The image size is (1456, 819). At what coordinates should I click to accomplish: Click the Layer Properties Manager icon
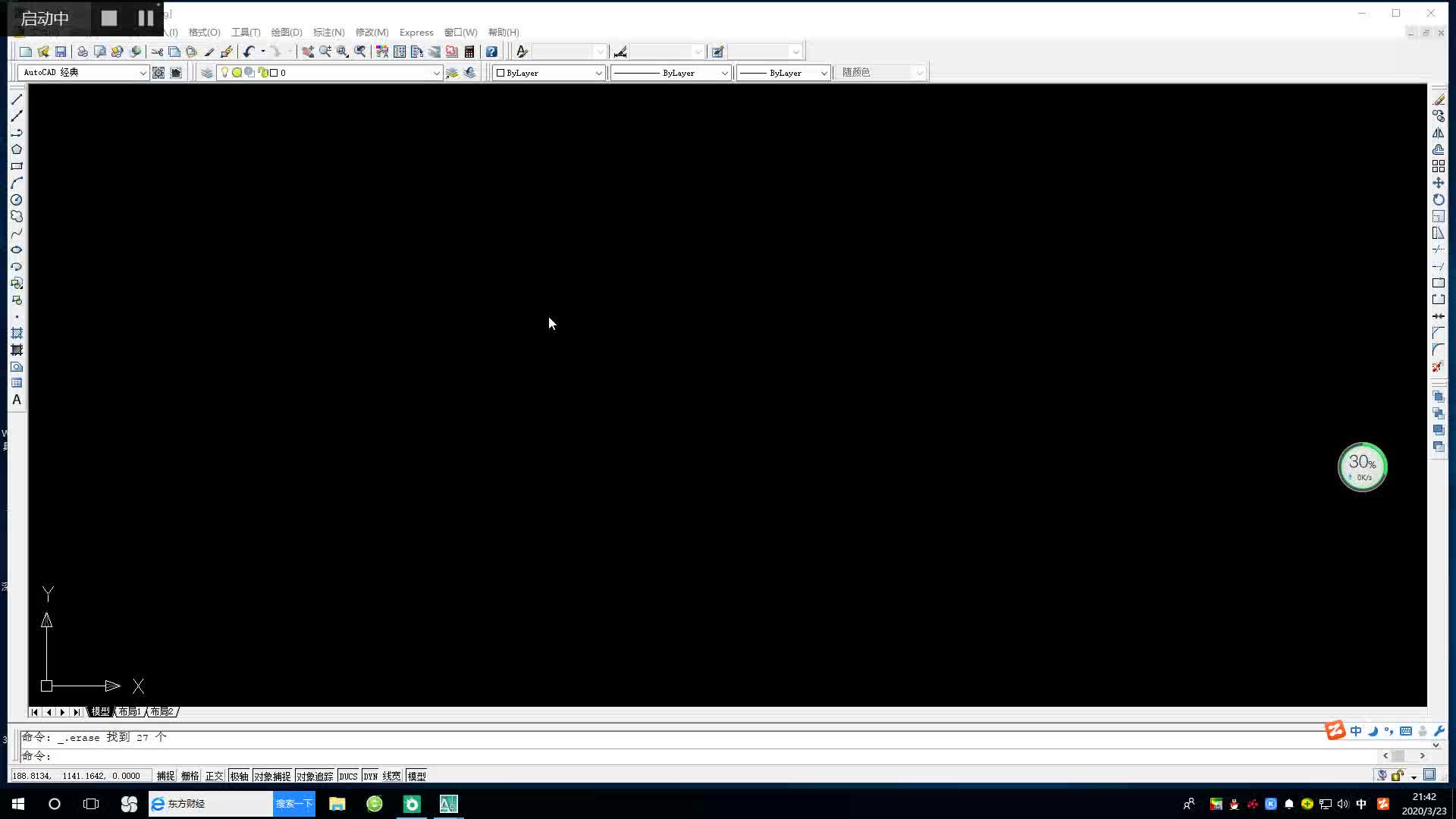click(207, 73)
